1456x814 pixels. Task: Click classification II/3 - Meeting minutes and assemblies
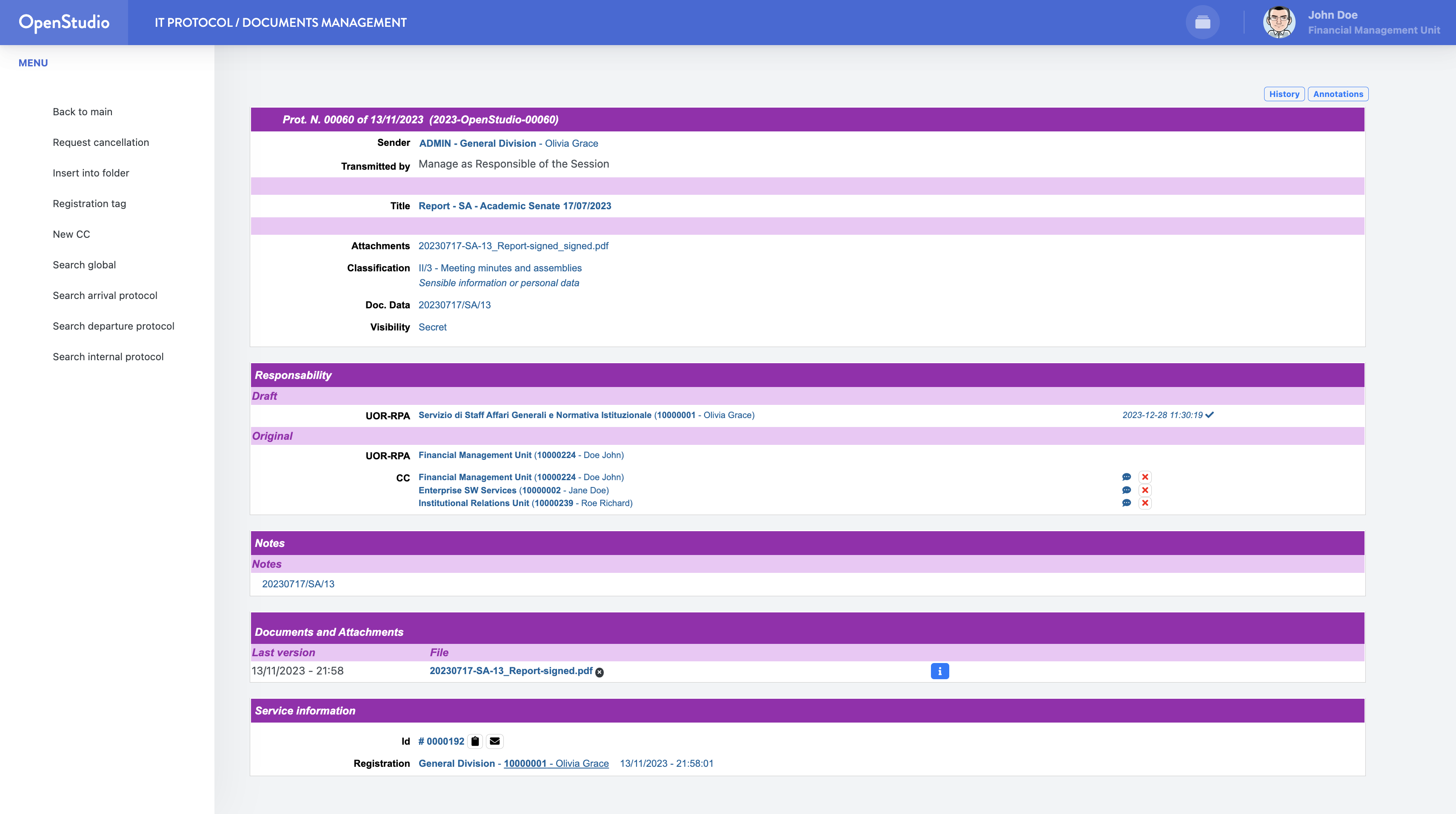[500, 268]
